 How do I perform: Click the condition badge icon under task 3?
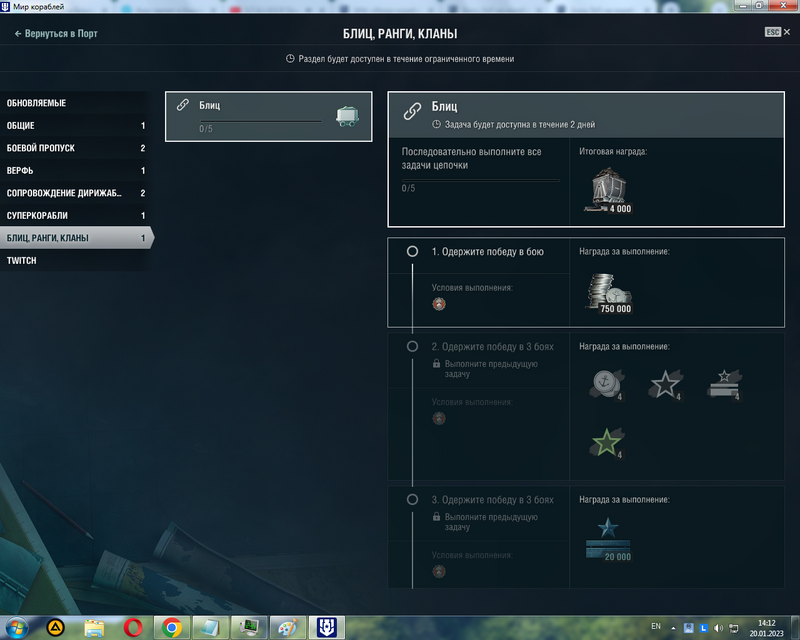pyautogui.click(x=439, y=572)
